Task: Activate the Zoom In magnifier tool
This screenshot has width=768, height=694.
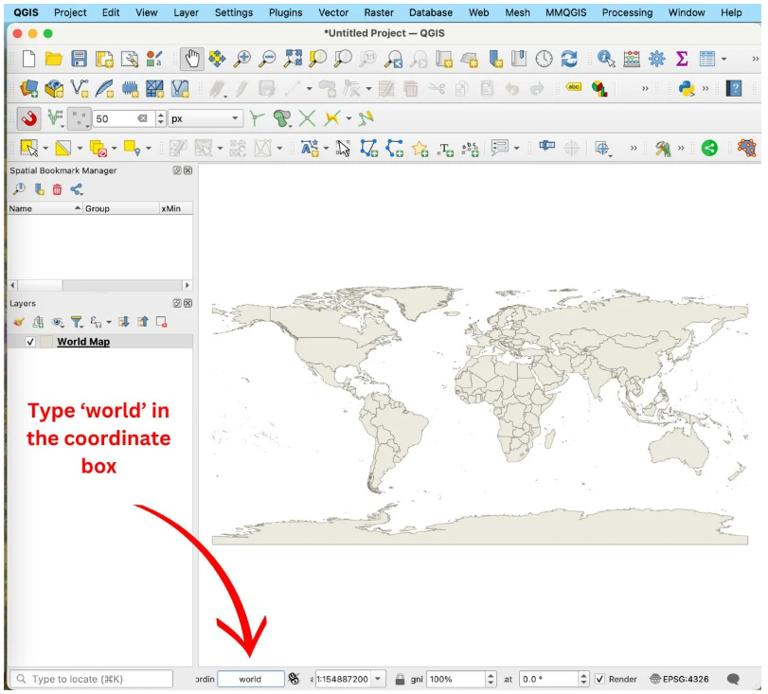Action: (x=242, y=59)
